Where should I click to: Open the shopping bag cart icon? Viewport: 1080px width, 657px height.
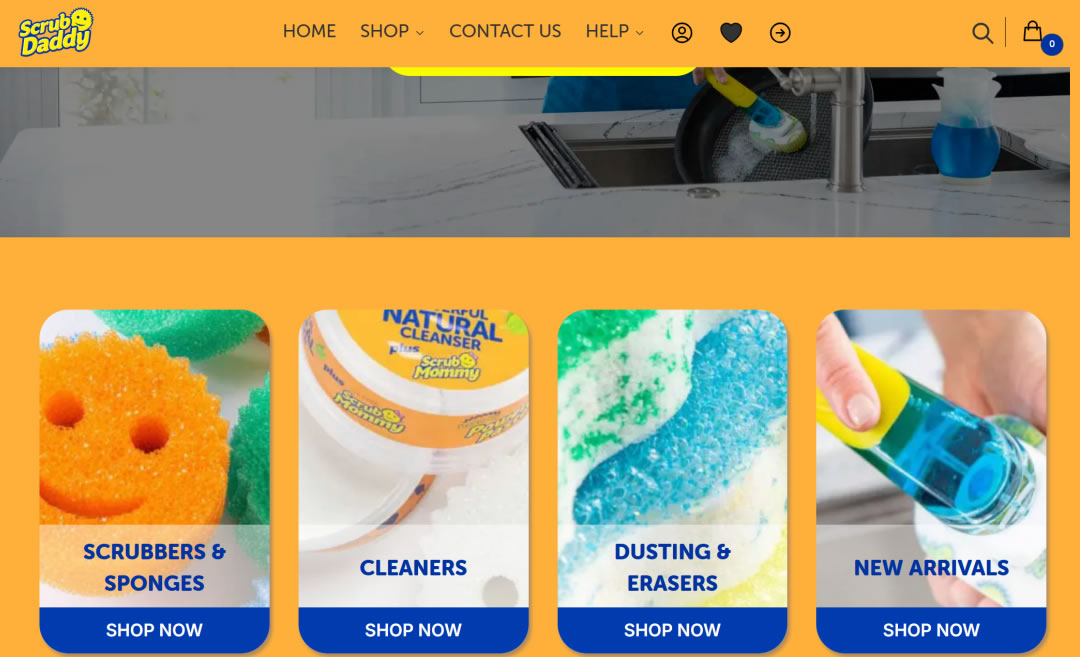point(1032,31)
